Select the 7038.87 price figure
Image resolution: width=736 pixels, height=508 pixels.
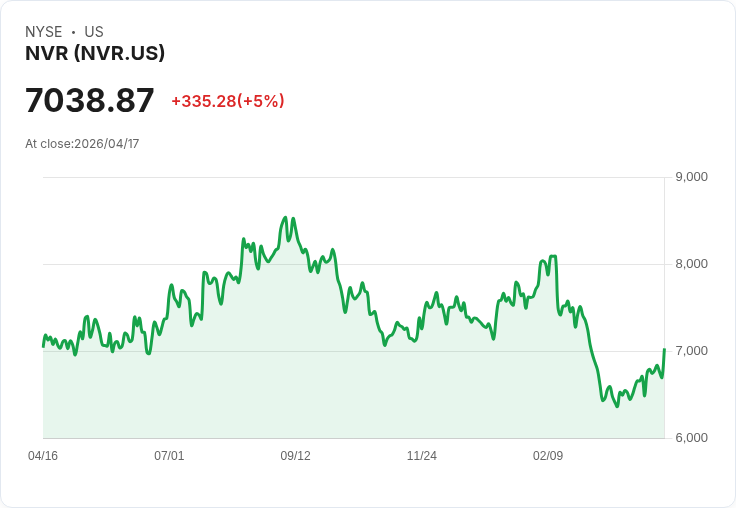point(90,100)
